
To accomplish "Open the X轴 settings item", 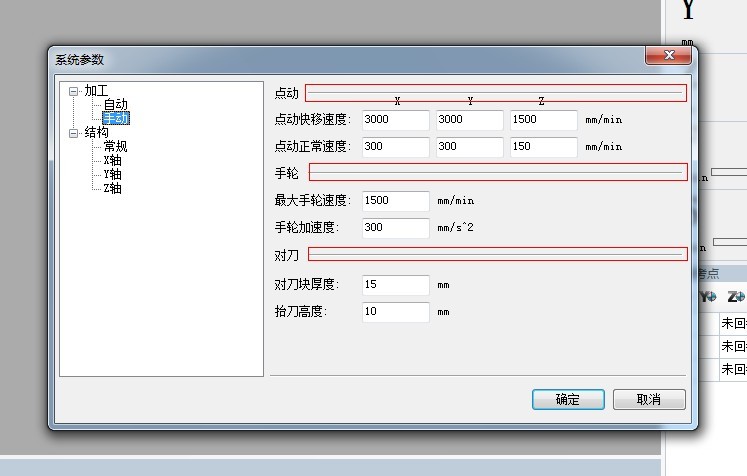I will click(113, 160).
